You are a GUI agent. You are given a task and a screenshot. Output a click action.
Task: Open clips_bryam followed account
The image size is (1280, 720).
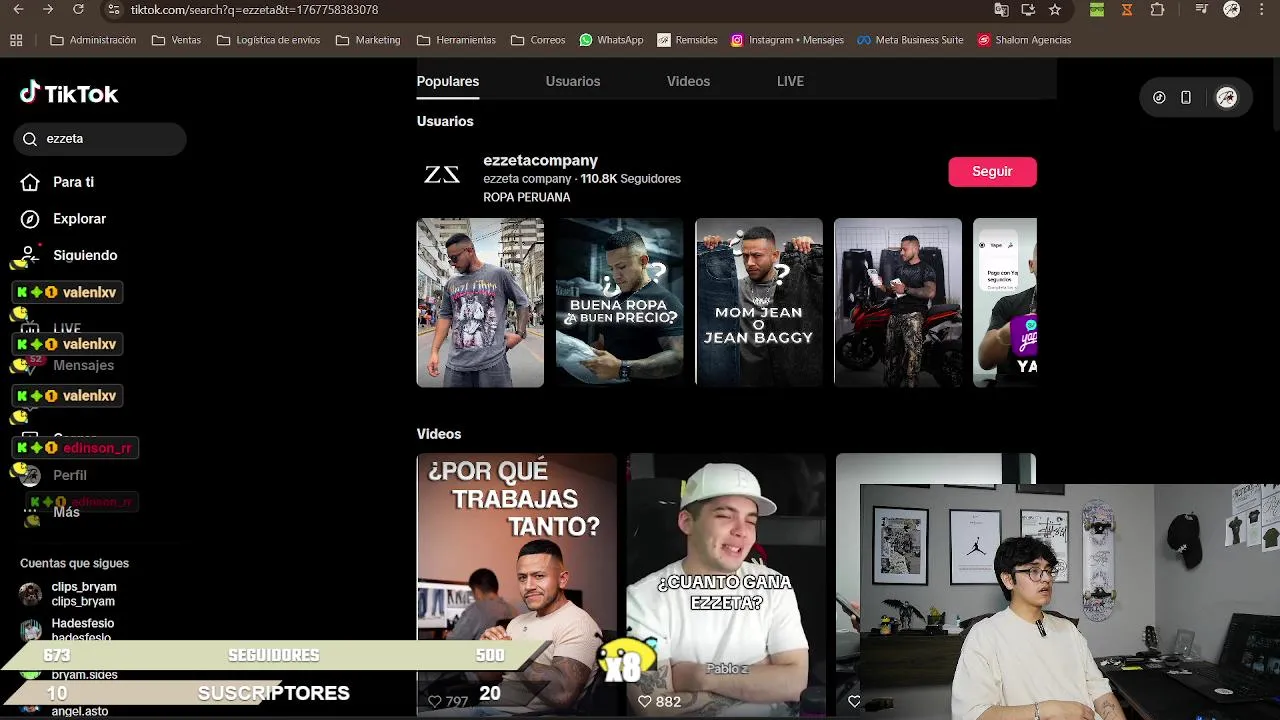(68, 594)
